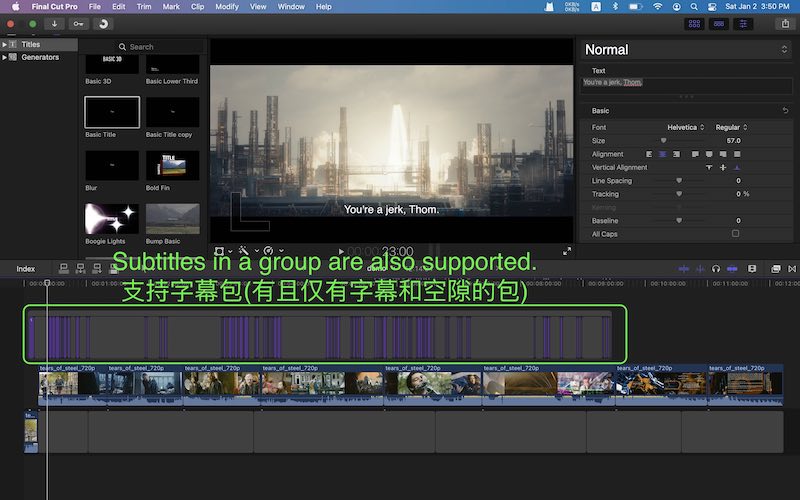Click the insert clip timeline icon
800x500 pixels.
(x=80, y=268)
